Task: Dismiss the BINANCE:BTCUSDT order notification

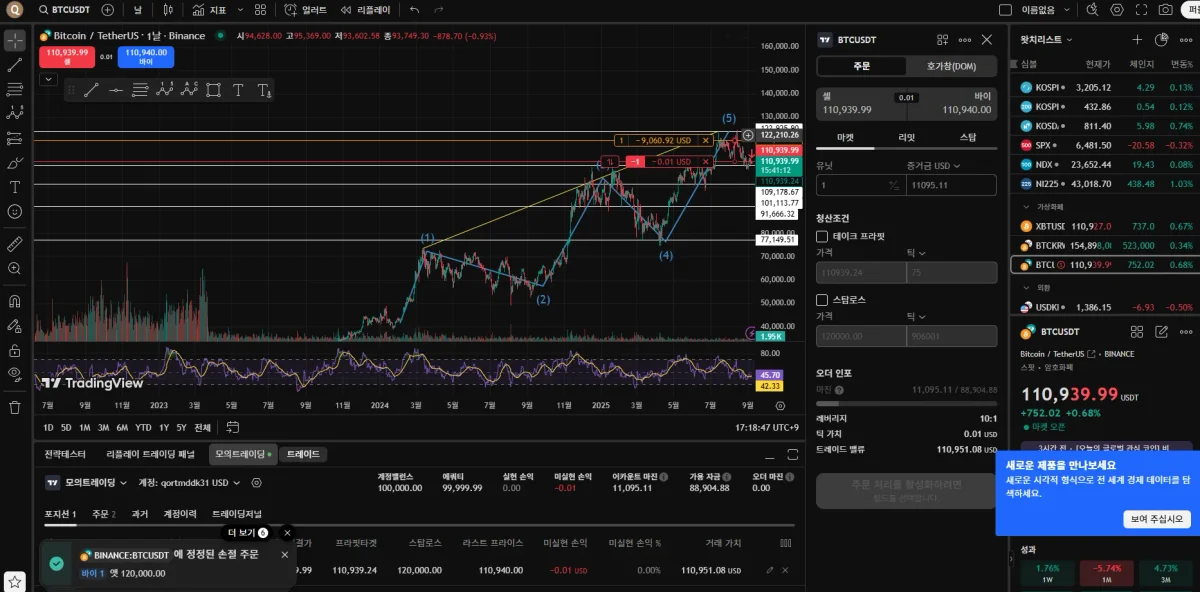Action: pyautogui.click(x=285, y=554)
